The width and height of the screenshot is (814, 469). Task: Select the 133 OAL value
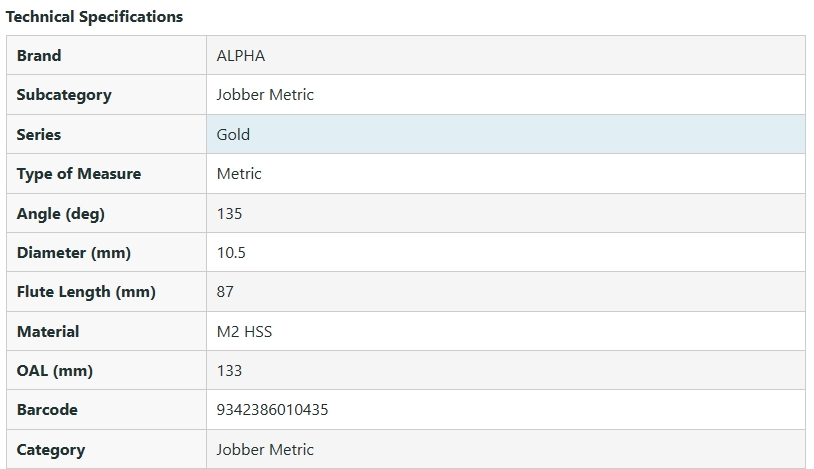(229, 371)
